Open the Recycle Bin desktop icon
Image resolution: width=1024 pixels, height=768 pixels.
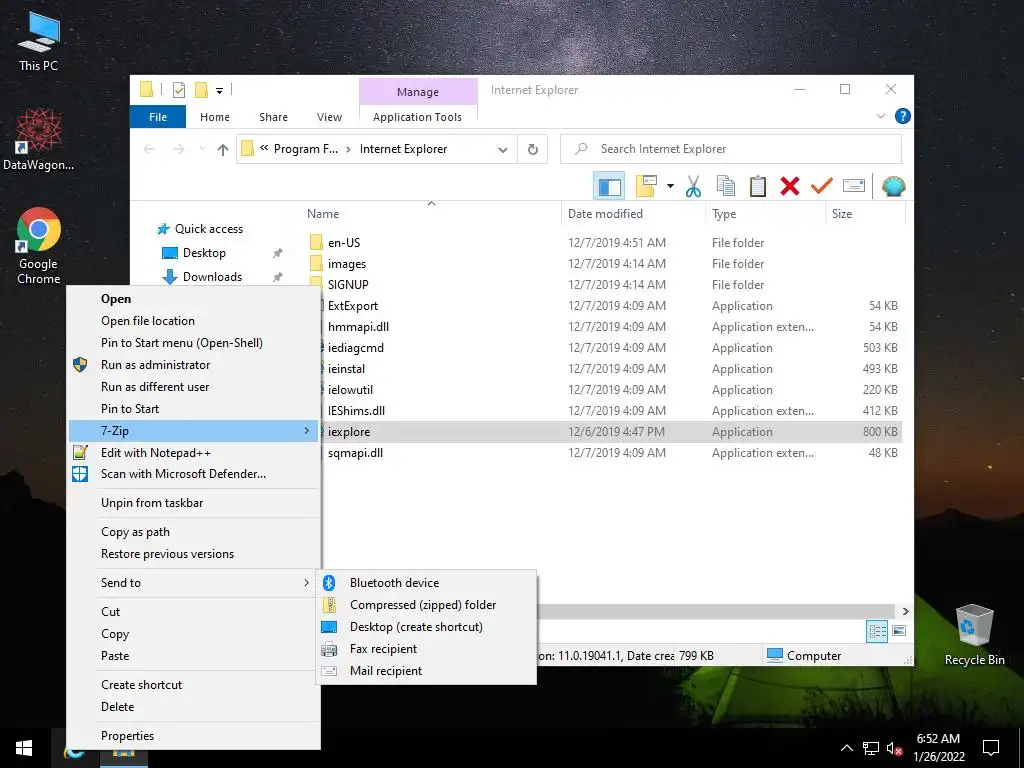974,635
